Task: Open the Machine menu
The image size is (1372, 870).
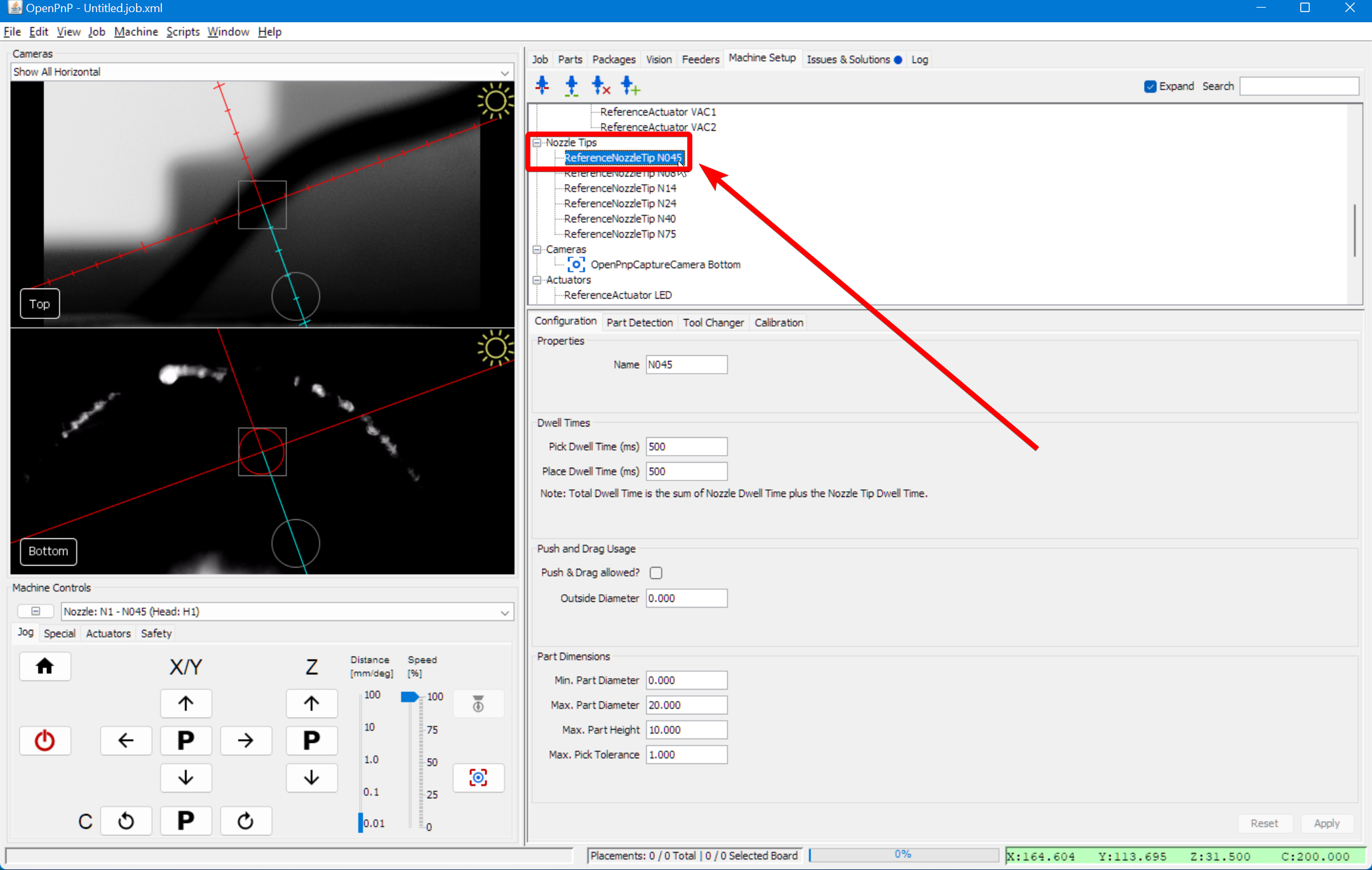Action: [x=136, y=32]
